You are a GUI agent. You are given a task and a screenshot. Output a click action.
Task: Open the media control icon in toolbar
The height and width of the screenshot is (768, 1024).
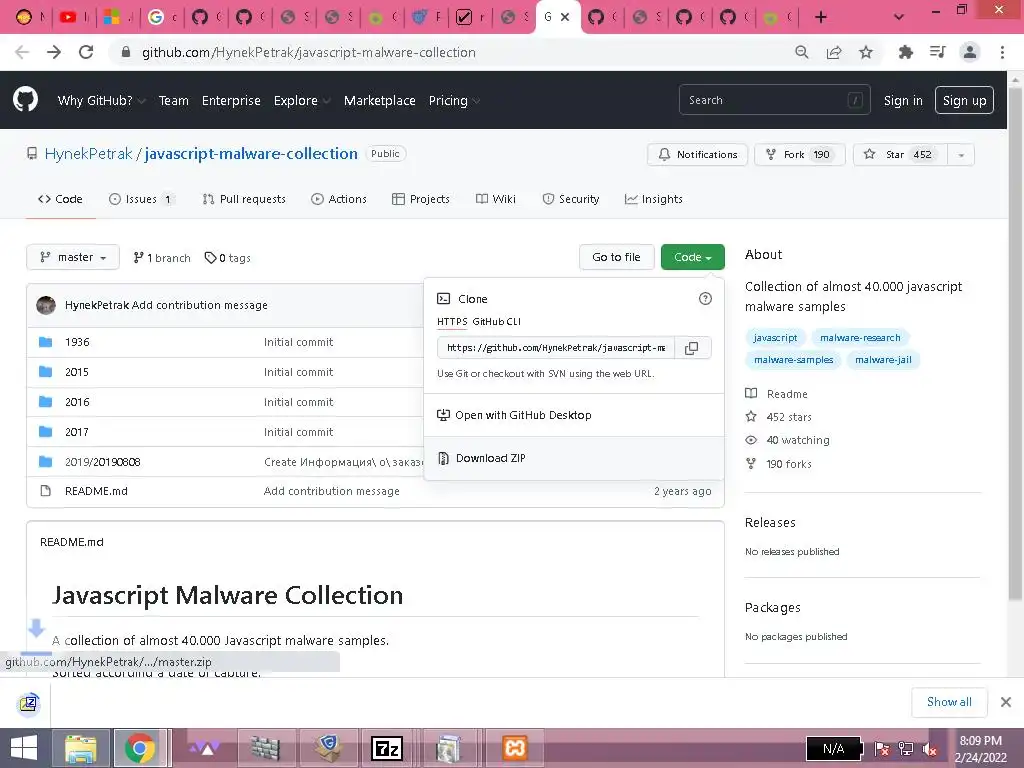(938, 52)
